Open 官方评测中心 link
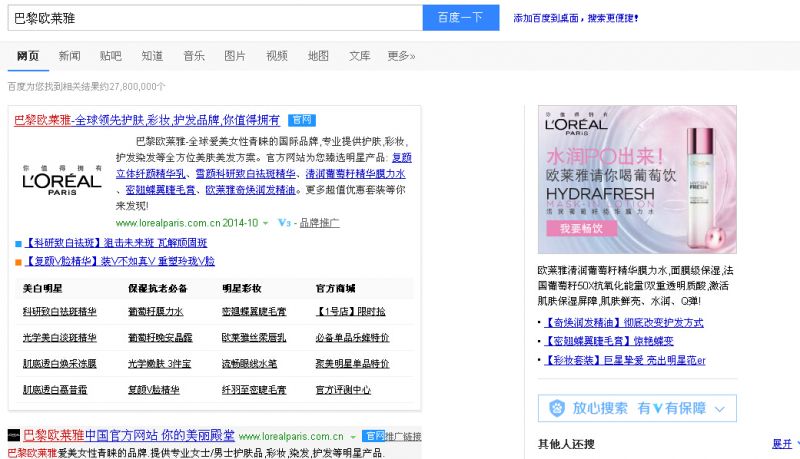800x459 pixels. coord(343,390)
